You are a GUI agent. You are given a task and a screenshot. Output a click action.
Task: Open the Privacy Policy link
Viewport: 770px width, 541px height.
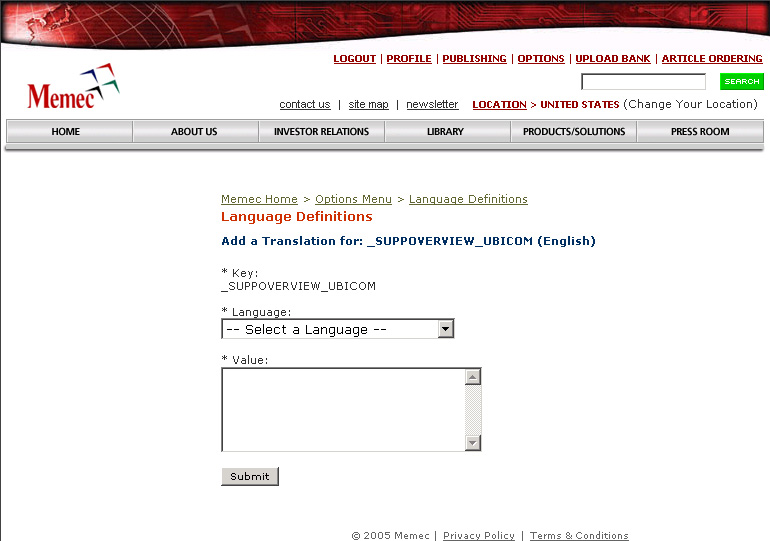479,536
